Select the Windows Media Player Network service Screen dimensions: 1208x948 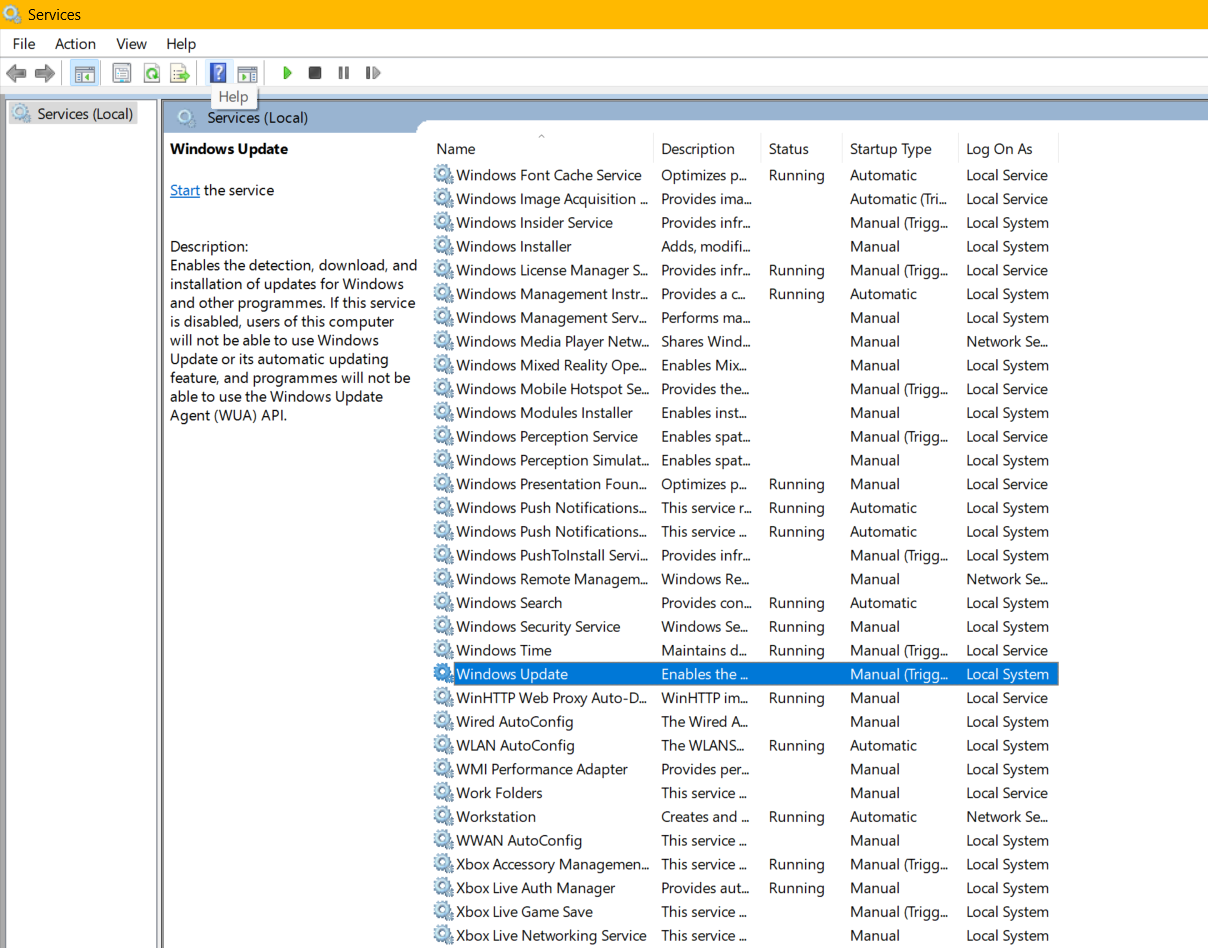745,342
